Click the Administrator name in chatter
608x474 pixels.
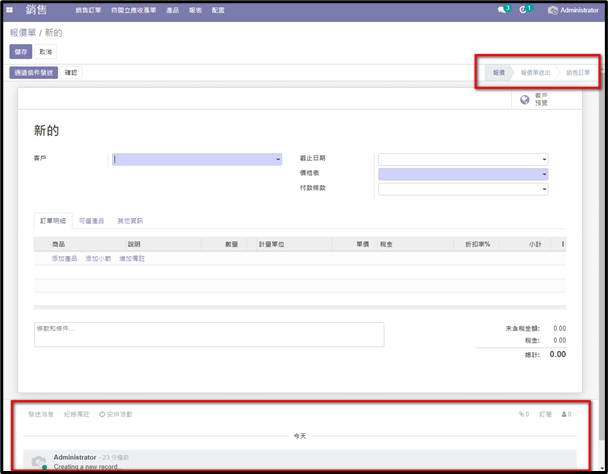[x=75, y=457]
